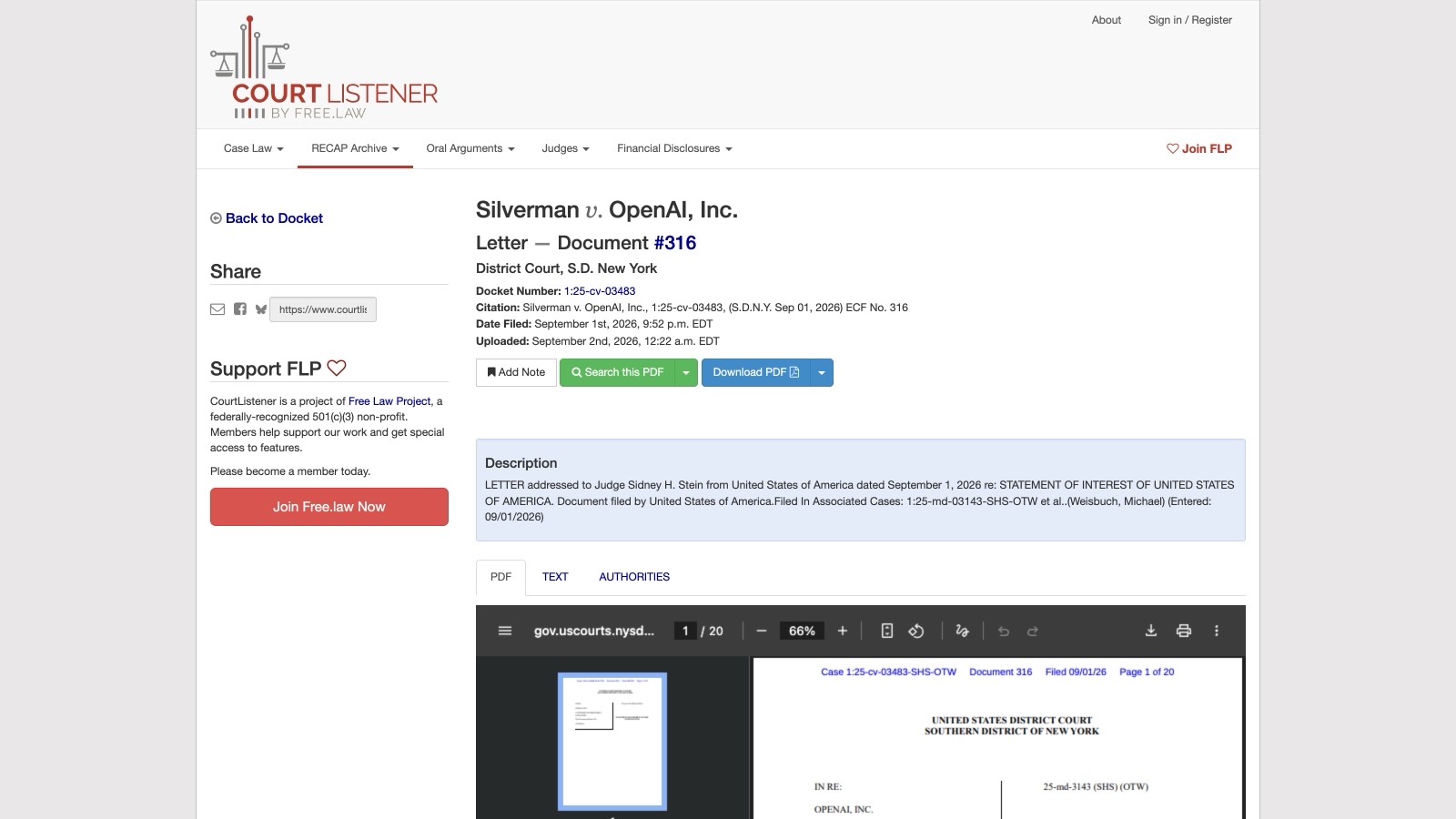
Task: Rotate PDF counterclockwise icon
Action: click(x=916, y=631)
